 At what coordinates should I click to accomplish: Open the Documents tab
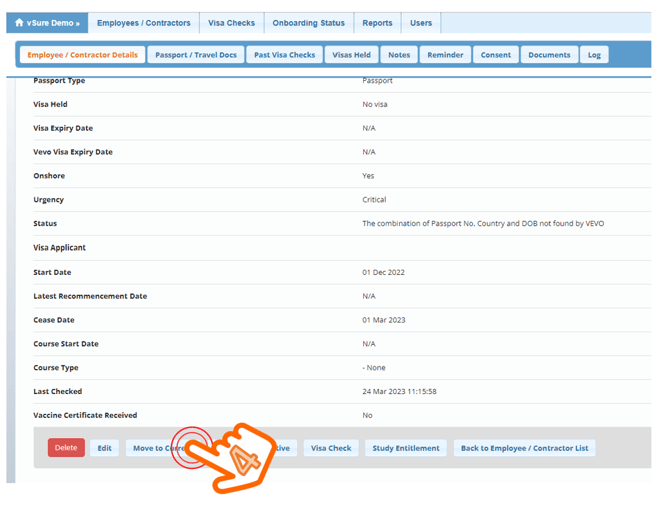coord(549,55)
